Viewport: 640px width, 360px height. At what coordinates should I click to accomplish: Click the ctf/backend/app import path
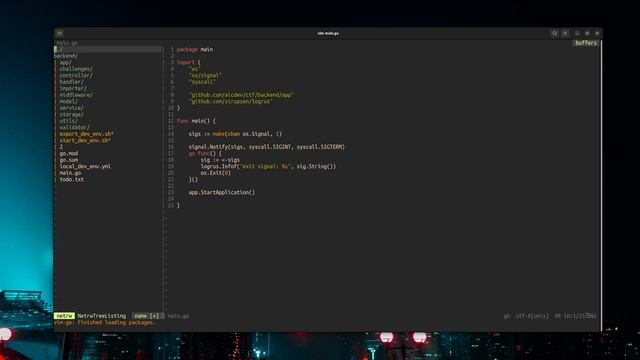pyautogui.click(x=241, y=95)
